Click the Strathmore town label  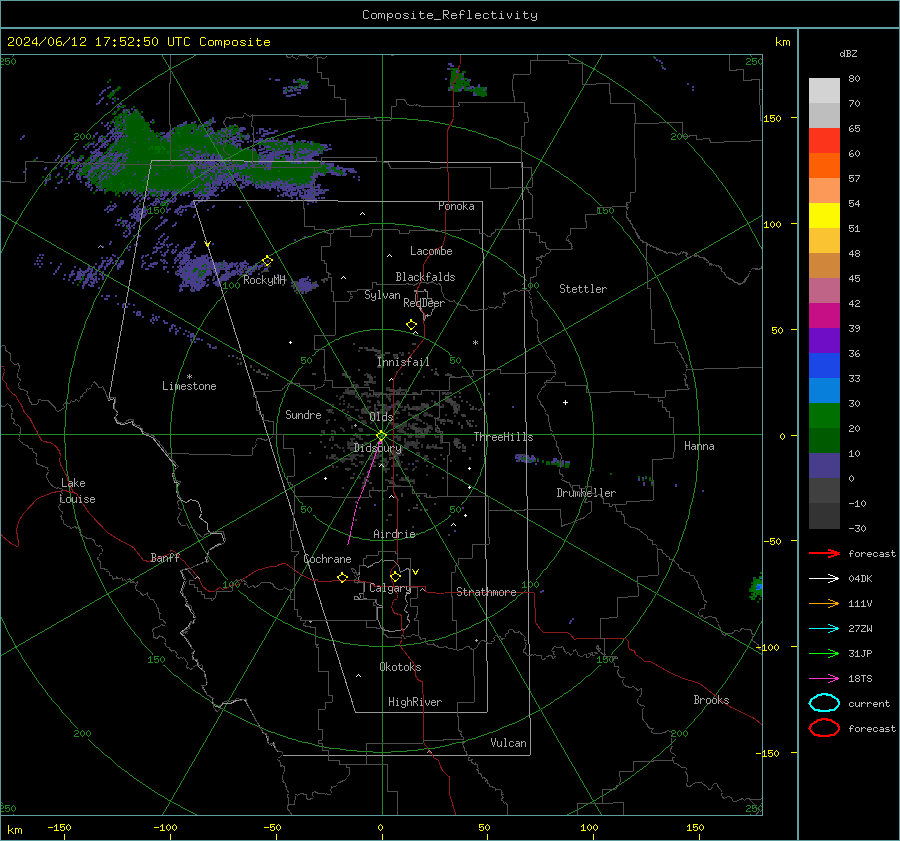[486, 592]
